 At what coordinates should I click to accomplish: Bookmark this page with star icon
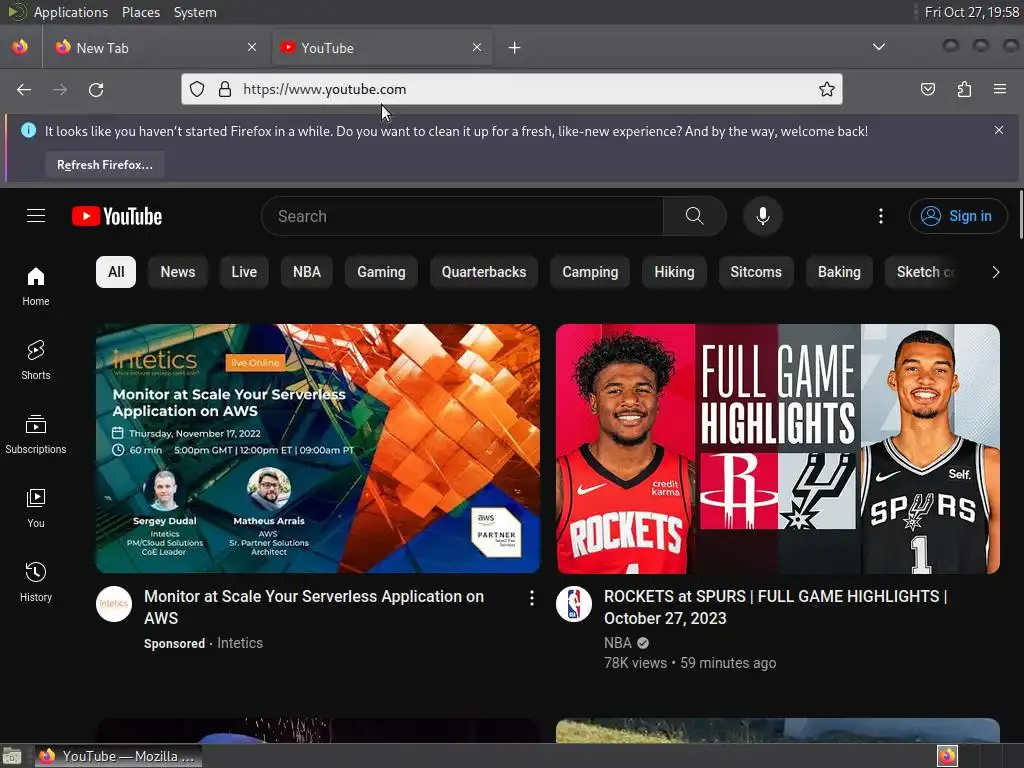tap(826, 89)
